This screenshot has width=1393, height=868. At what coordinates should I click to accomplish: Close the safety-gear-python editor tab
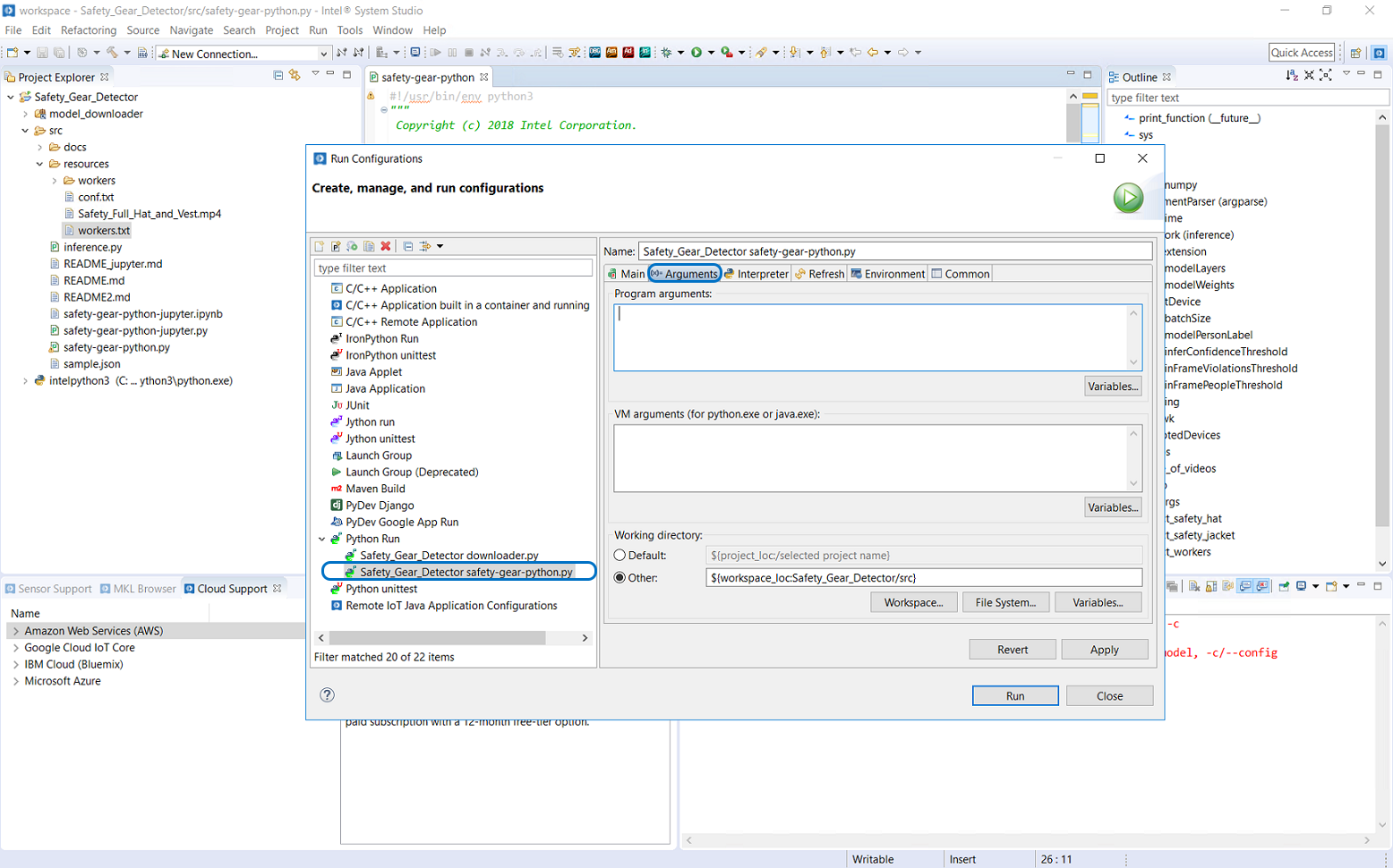point(483,77)
